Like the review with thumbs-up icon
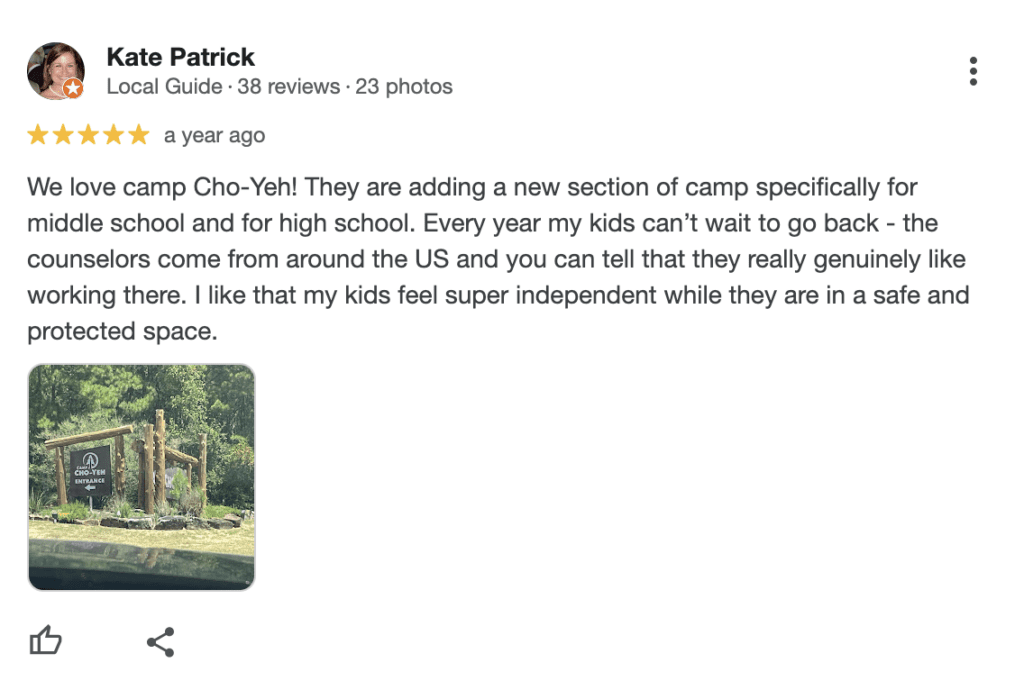The image size is (1024, 699). 46,641
